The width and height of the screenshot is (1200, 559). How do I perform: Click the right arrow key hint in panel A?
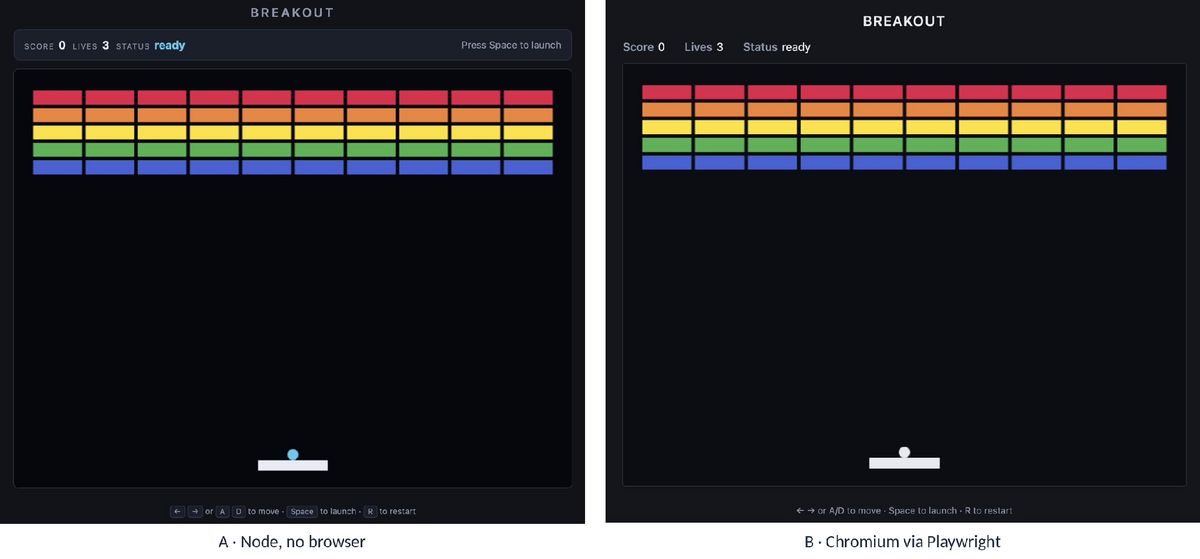tap(195, 511)
